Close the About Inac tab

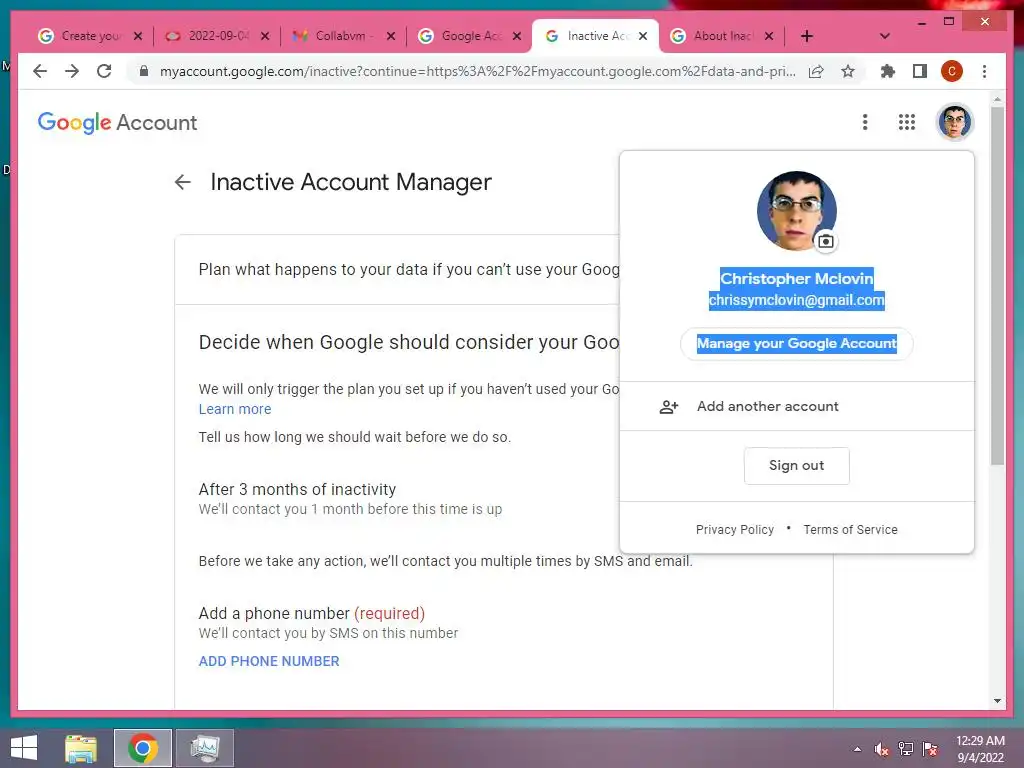[769, 36]
